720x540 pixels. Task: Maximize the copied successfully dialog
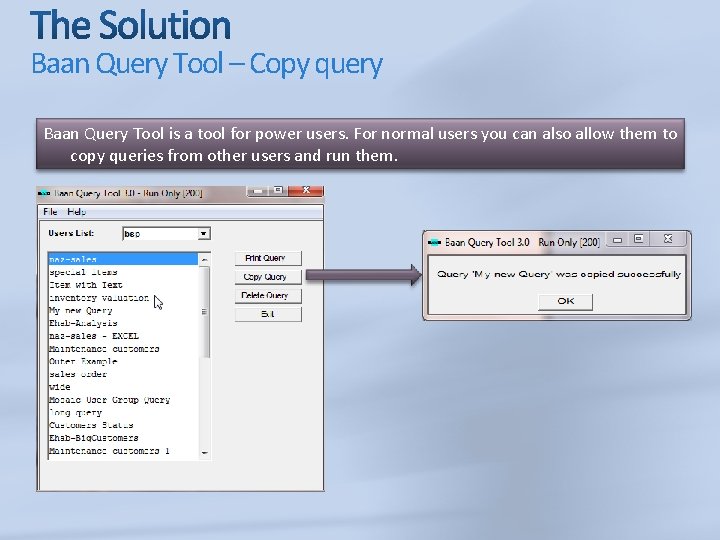coord(638,239)
